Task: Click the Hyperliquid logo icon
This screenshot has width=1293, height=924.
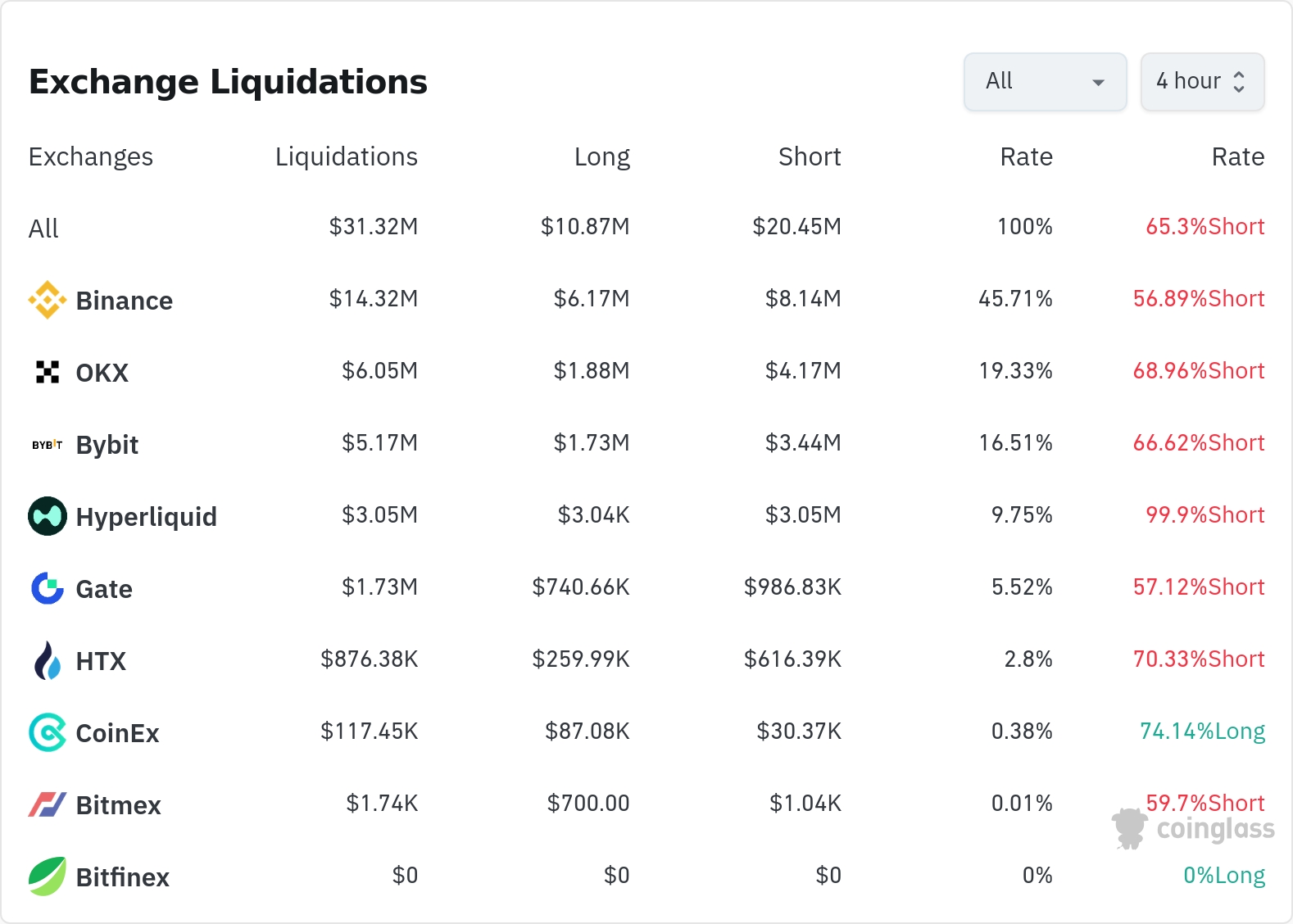Action: [48, 516]
